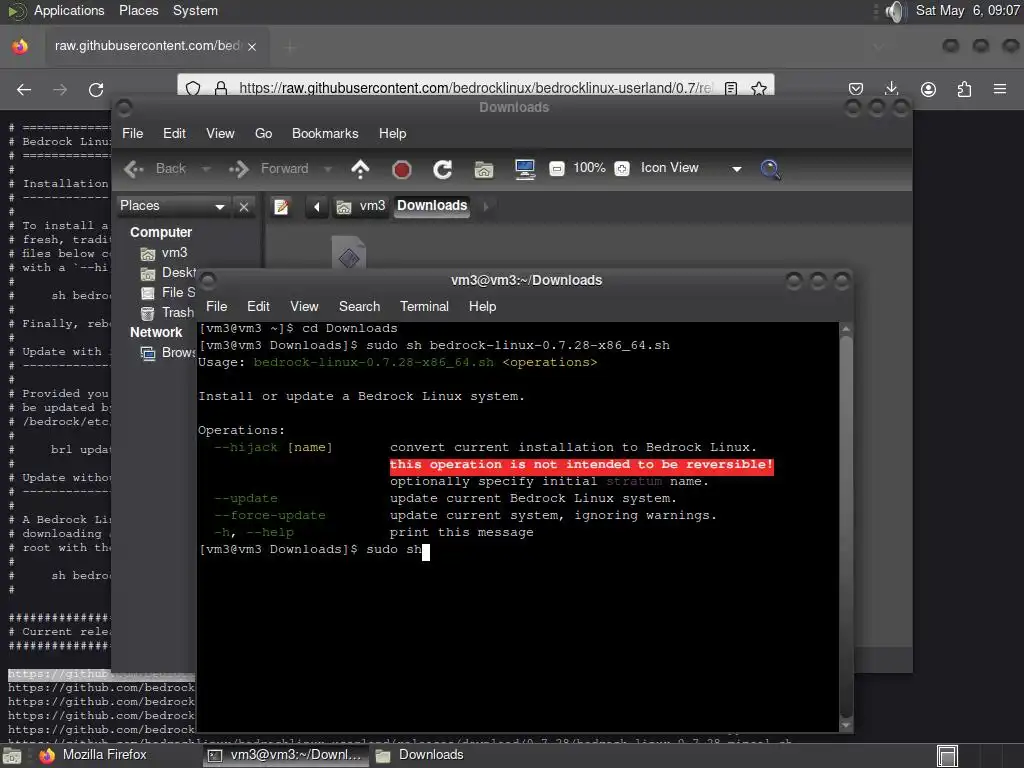This screenshot has width=1024, height=768.
Task: Toggle reader view icon in address bar
Action: pos(731,88)
